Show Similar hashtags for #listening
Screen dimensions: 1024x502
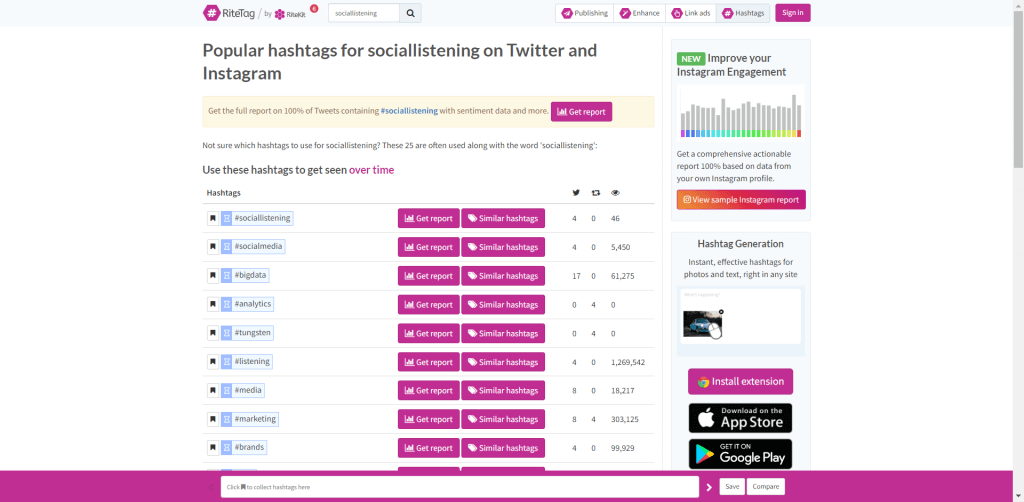[x=503, y=362]
